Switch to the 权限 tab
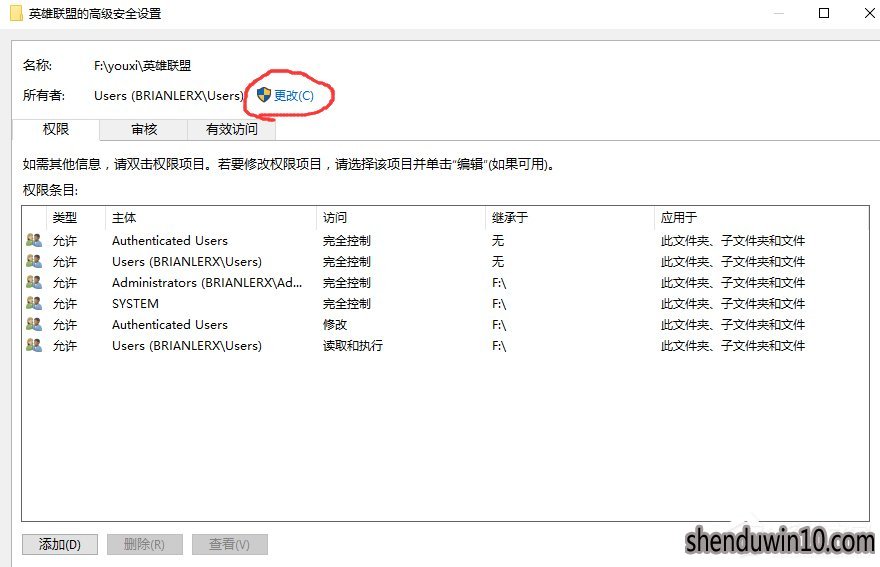This screenshot has width=880, height=567. pyautogui.click(x=56, y=129)
